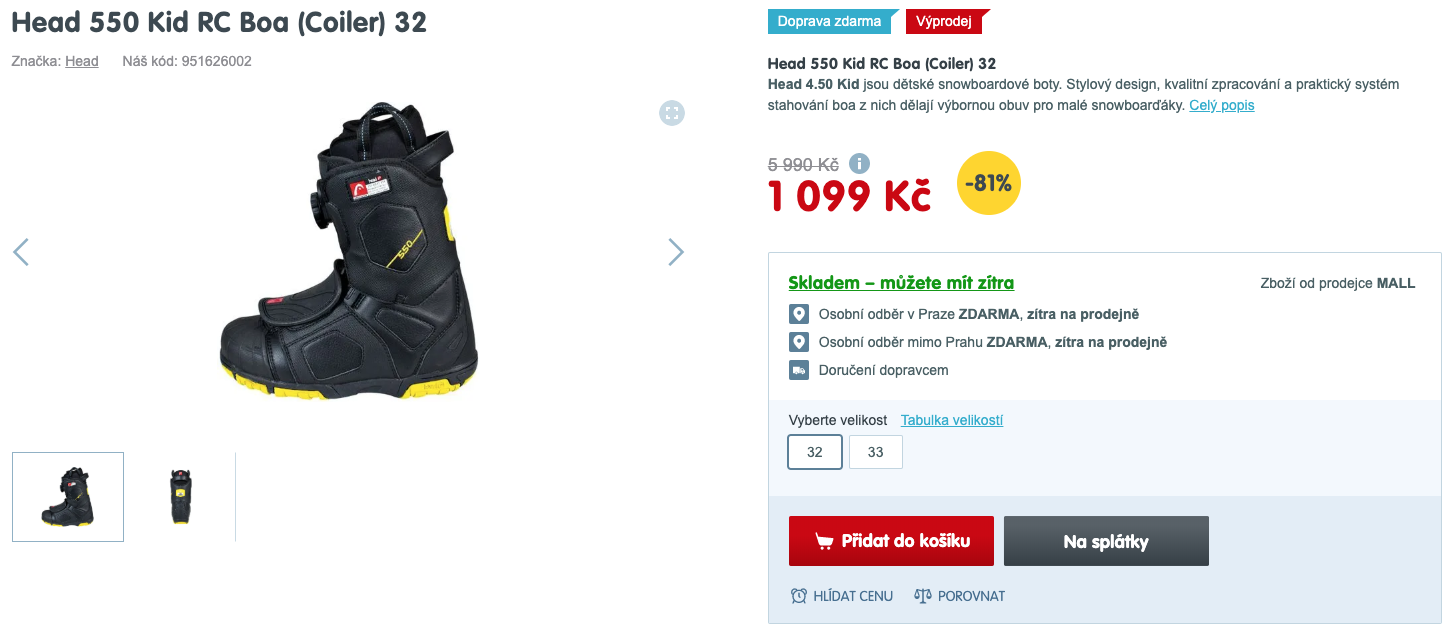Image resolution: width=1449 pixels, height=631 pixels.
Task: Select size 33
Action: point(876,452)
